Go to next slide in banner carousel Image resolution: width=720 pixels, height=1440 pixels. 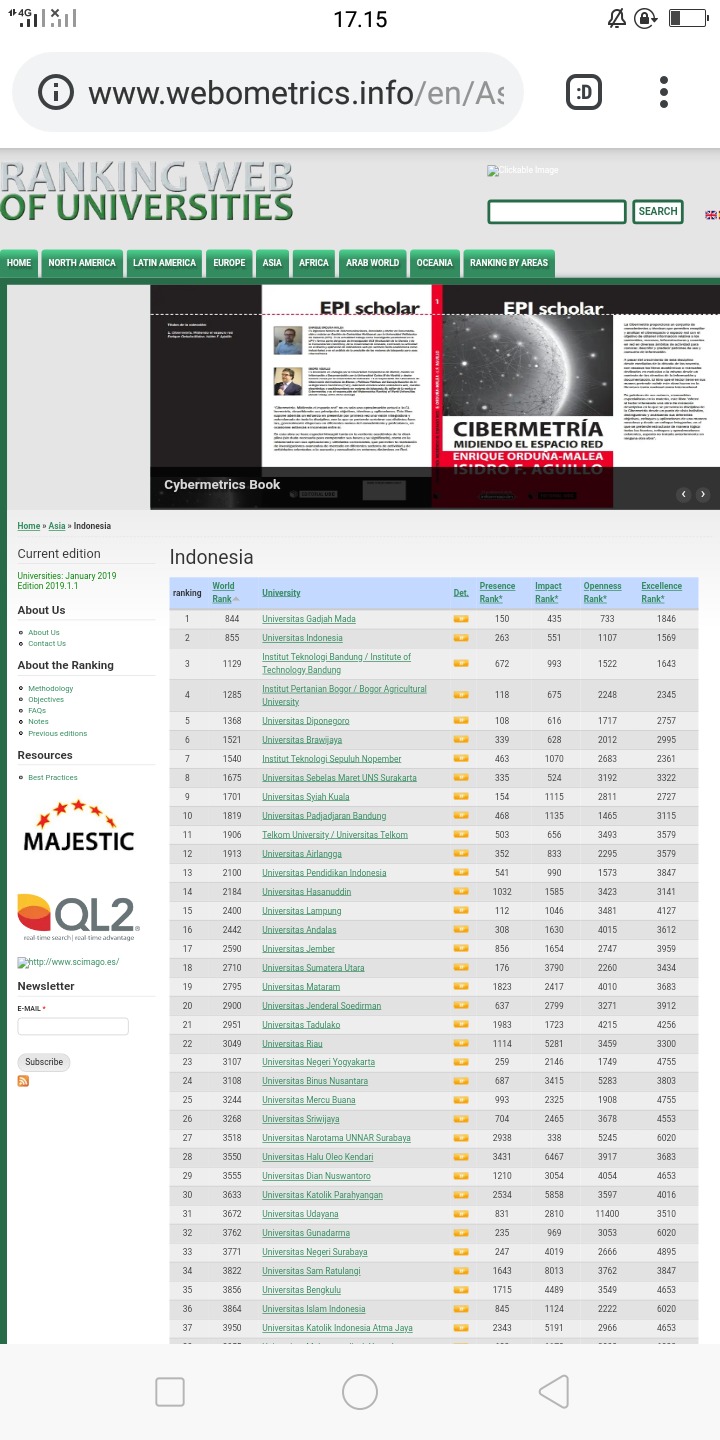[703, 494]
